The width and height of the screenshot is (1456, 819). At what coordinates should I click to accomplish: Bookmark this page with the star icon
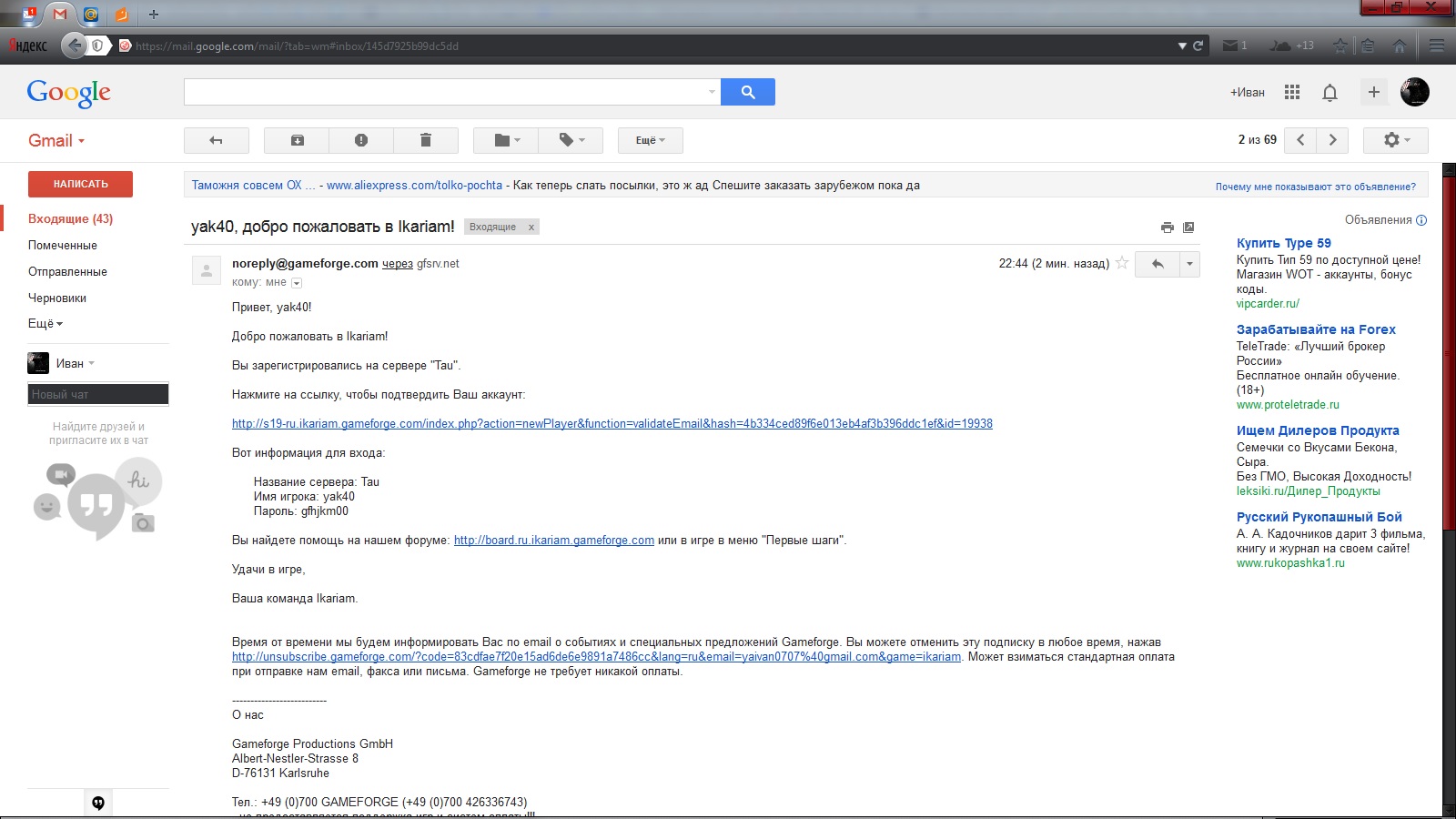(1340, 45)
